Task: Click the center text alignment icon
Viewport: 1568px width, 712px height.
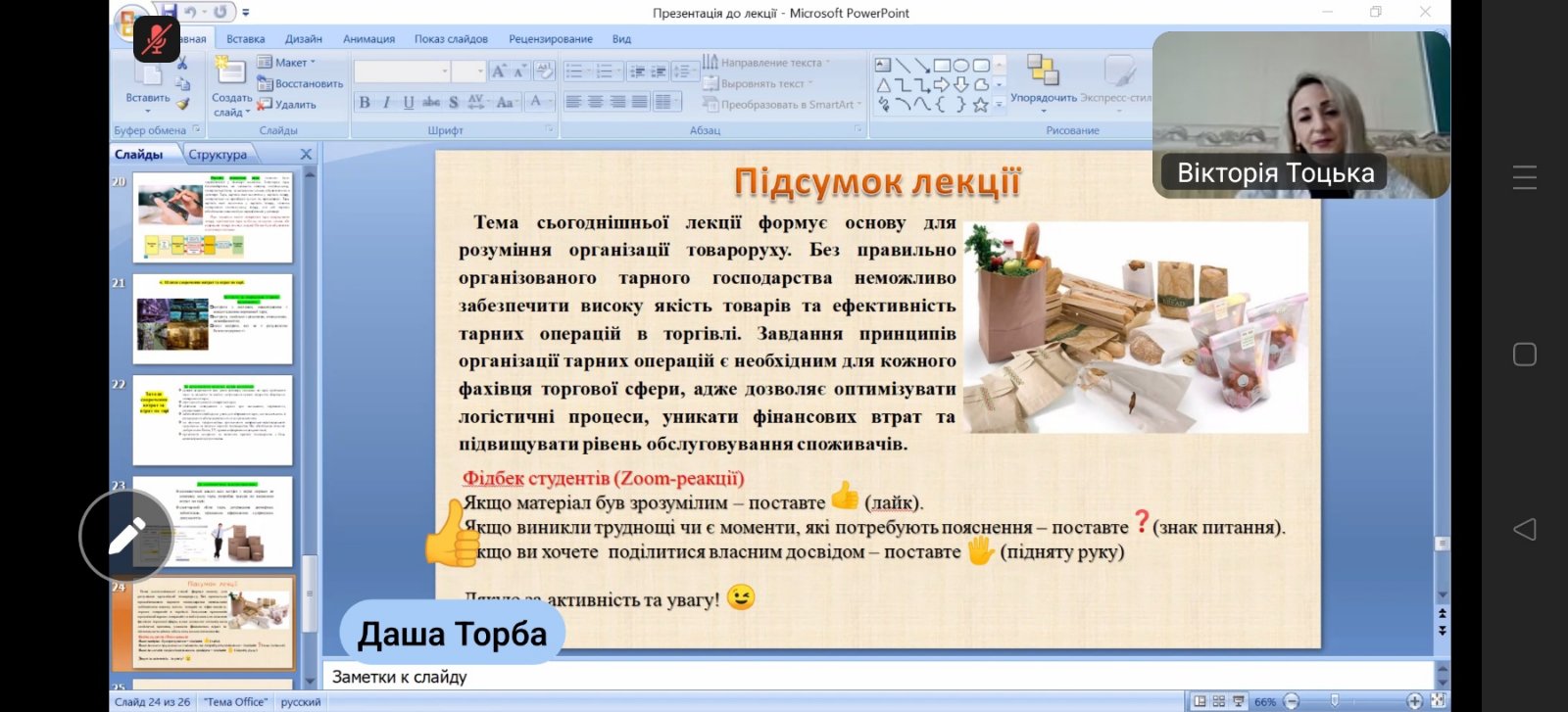Action: click(x=596, y=102)
